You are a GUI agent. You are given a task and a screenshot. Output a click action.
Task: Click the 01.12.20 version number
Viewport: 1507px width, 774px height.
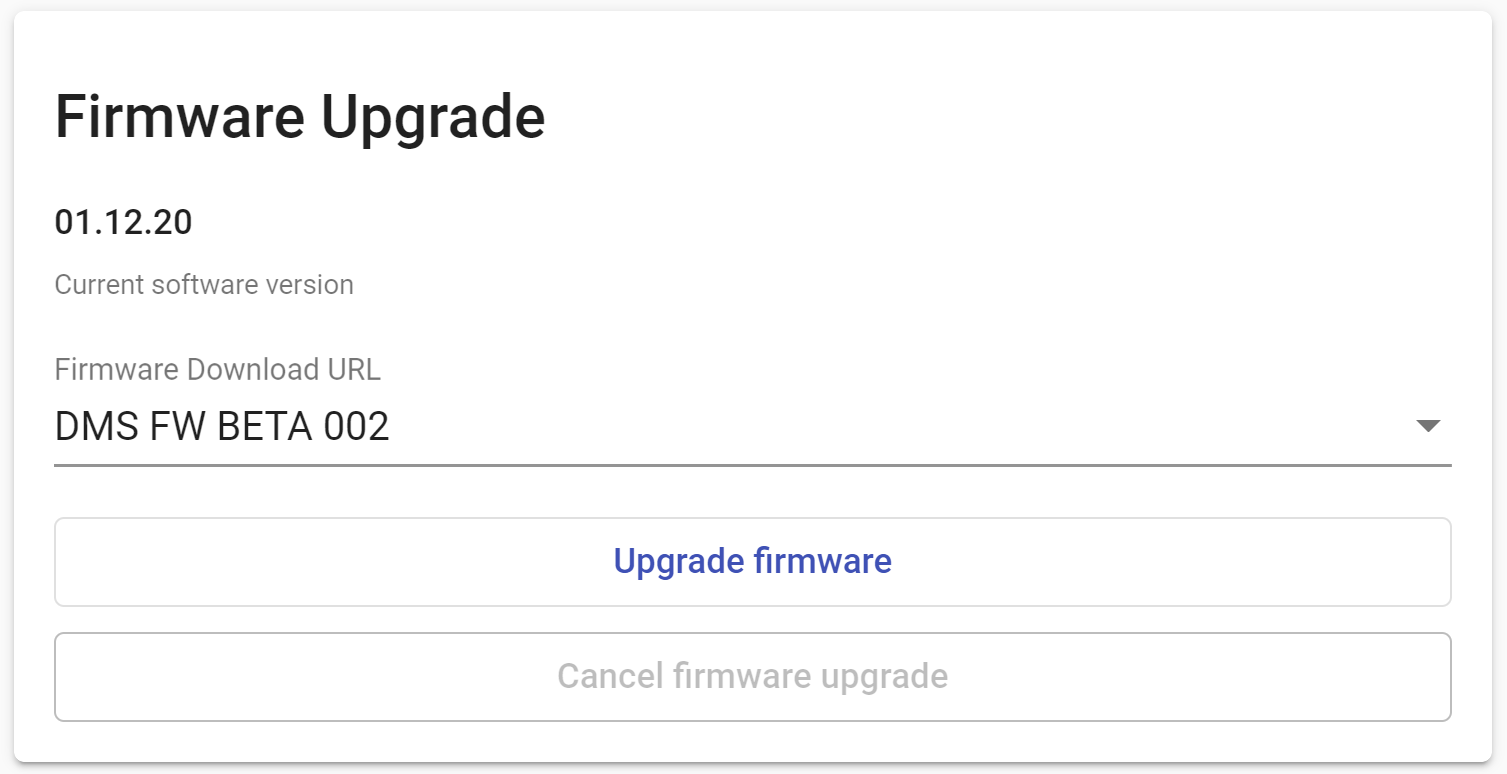(123, 222)
